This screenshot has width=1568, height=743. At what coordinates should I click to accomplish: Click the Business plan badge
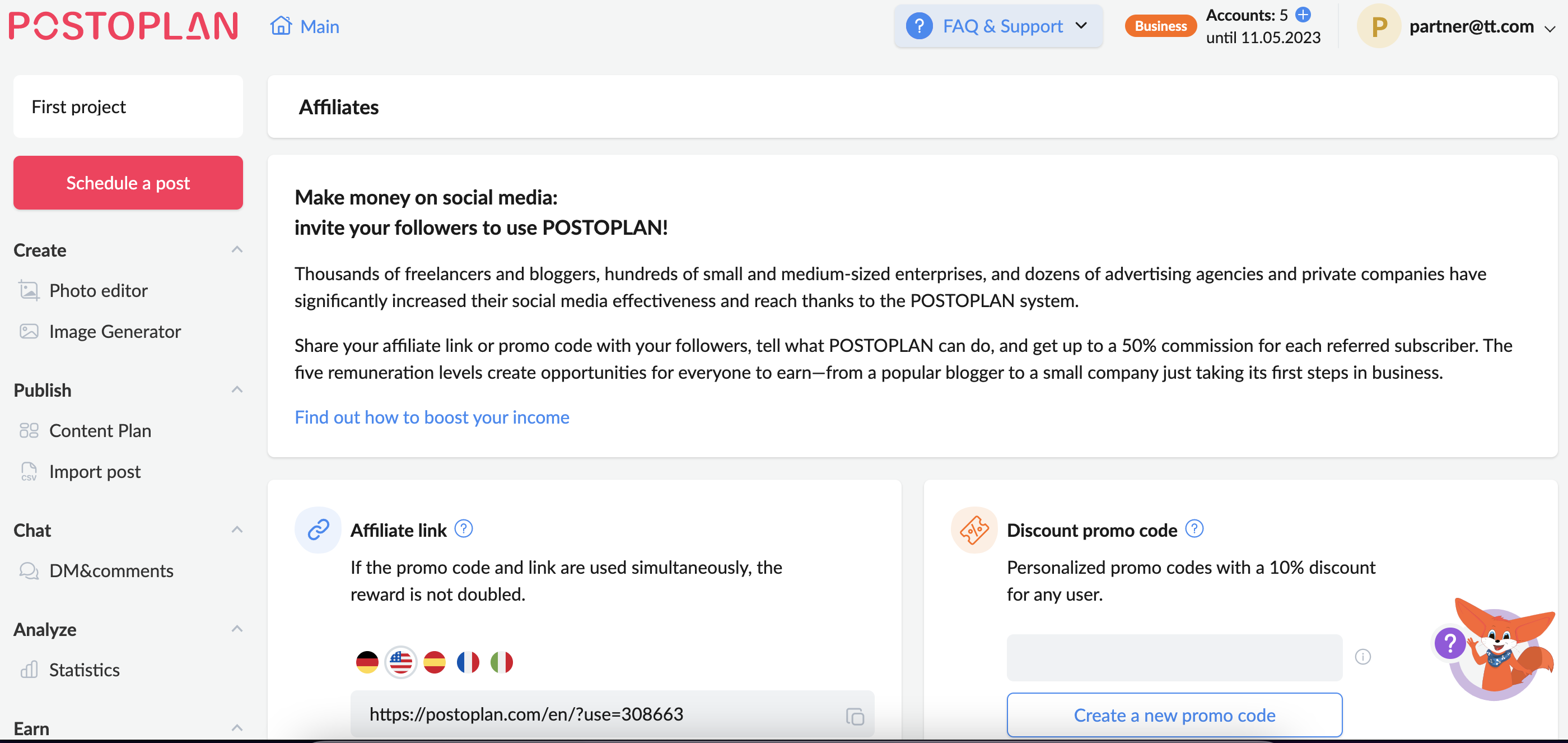pyautogui.click(x=1160, y=26)
